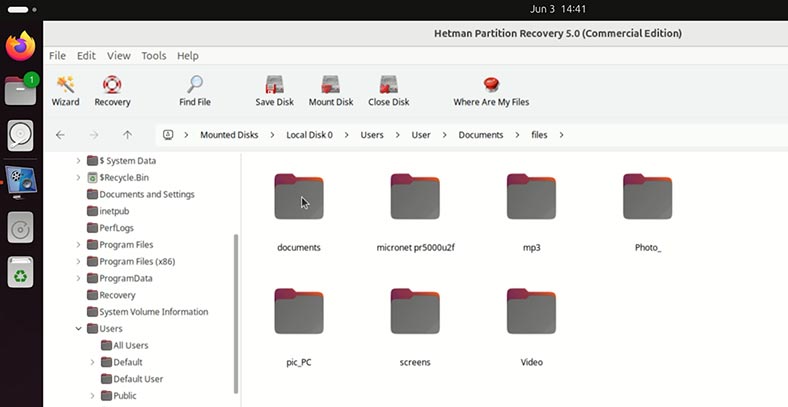
Task: Open the Help menu
Action: tap(187, 56)
